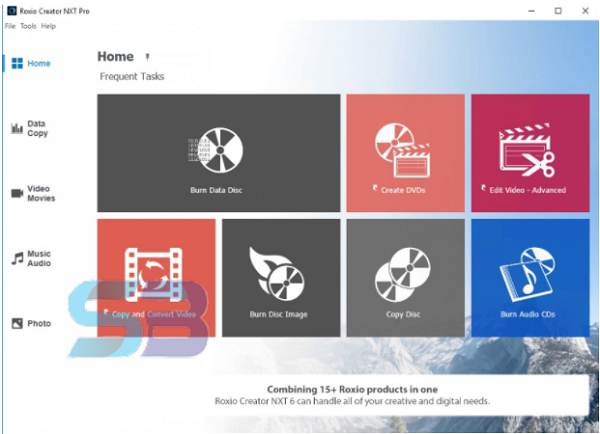Click the Photo picture icon in sidebar
Screen dimensions: 600x434
(x=17, y=323)
